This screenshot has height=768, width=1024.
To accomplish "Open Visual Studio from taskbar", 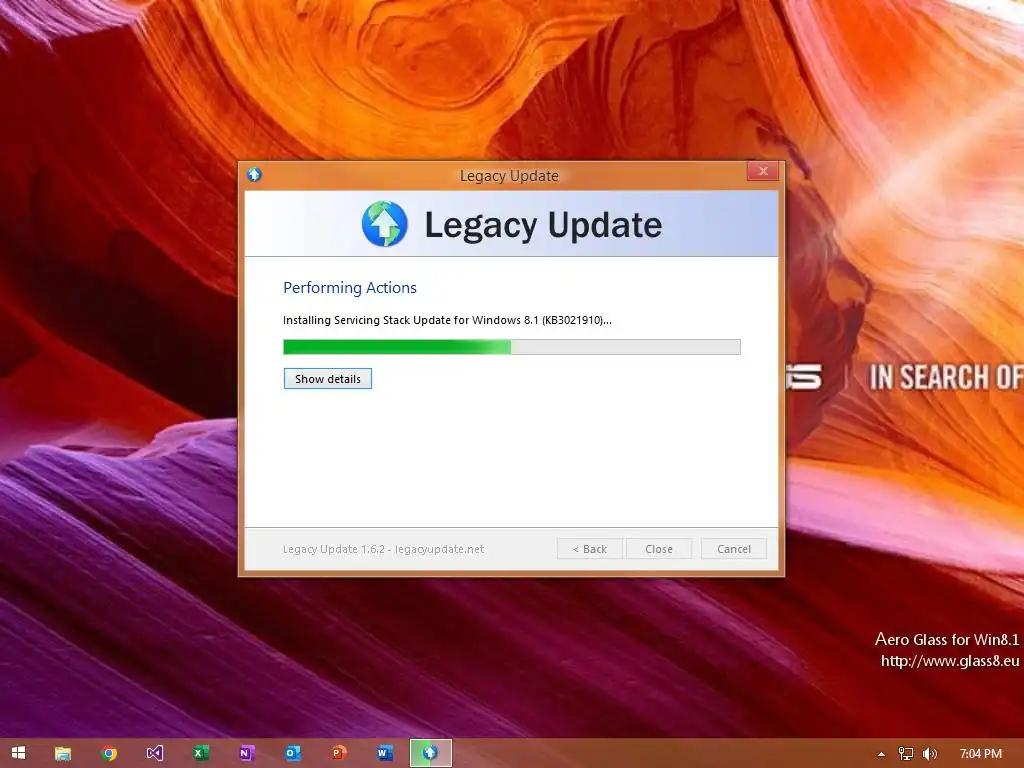I will pyautogui.click(x=155, y=753).
